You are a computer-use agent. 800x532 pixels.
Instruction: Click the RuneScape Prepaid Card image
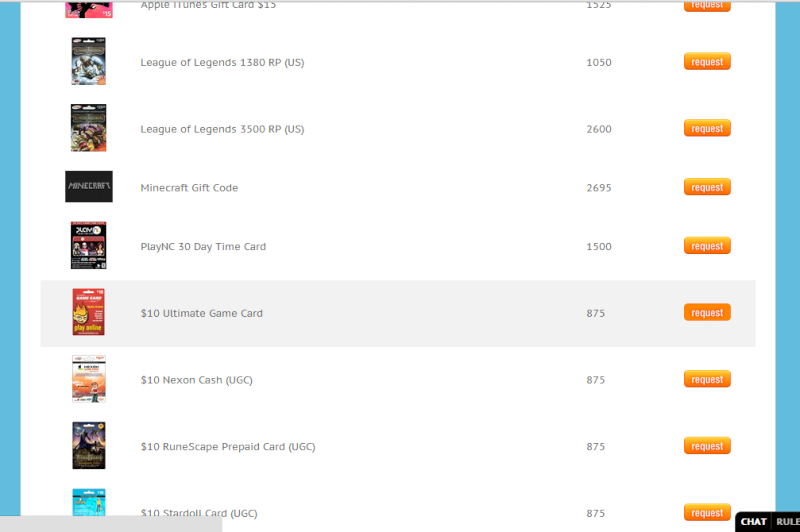(89, 445)
